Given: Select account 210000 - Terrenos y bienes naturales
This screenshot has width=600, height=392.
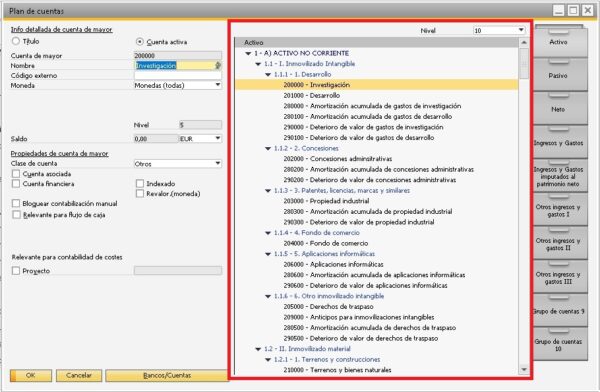Looking at the screenshot, I should point(337,370).
